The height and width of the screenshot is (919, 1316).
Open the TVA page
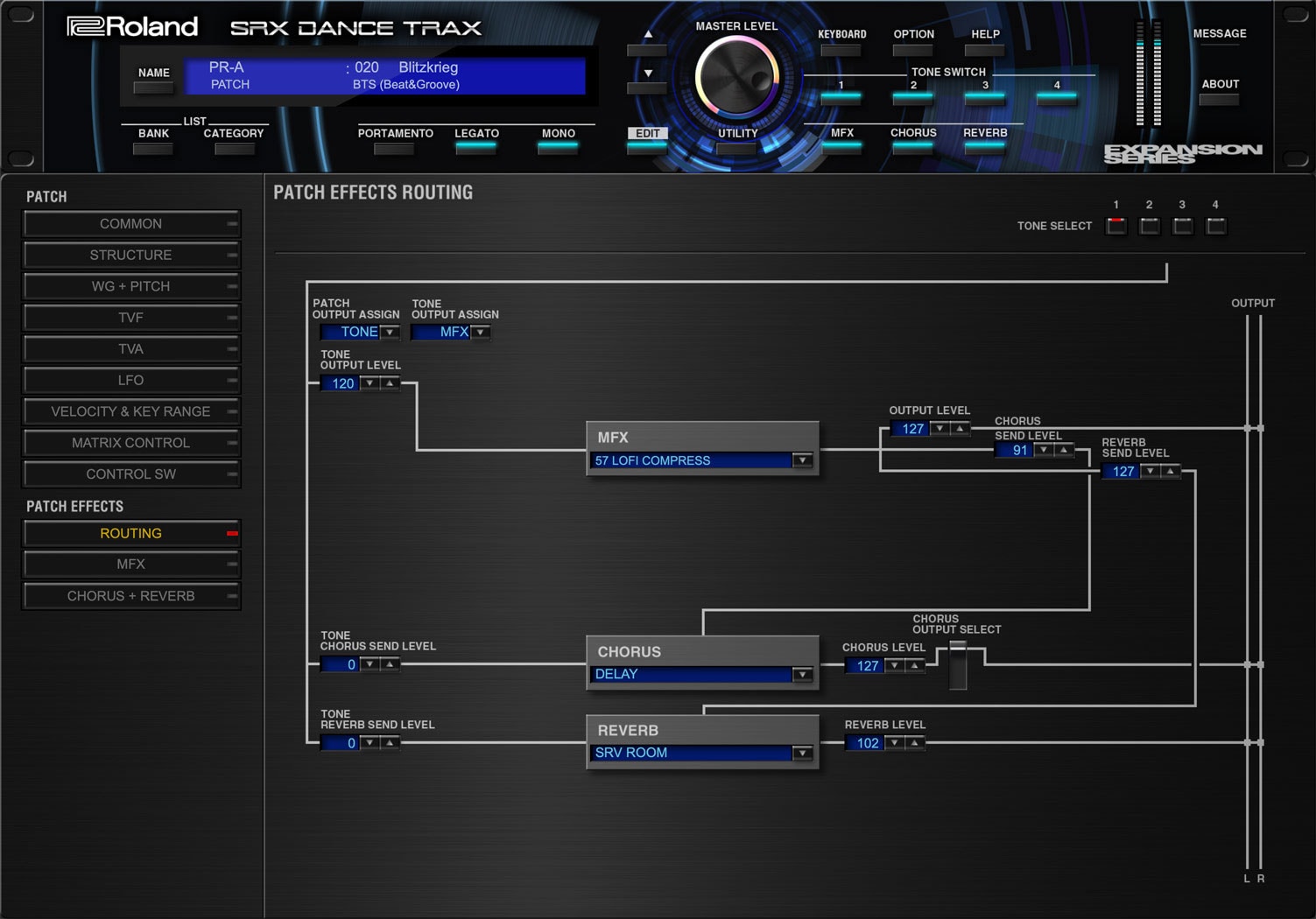131,349
